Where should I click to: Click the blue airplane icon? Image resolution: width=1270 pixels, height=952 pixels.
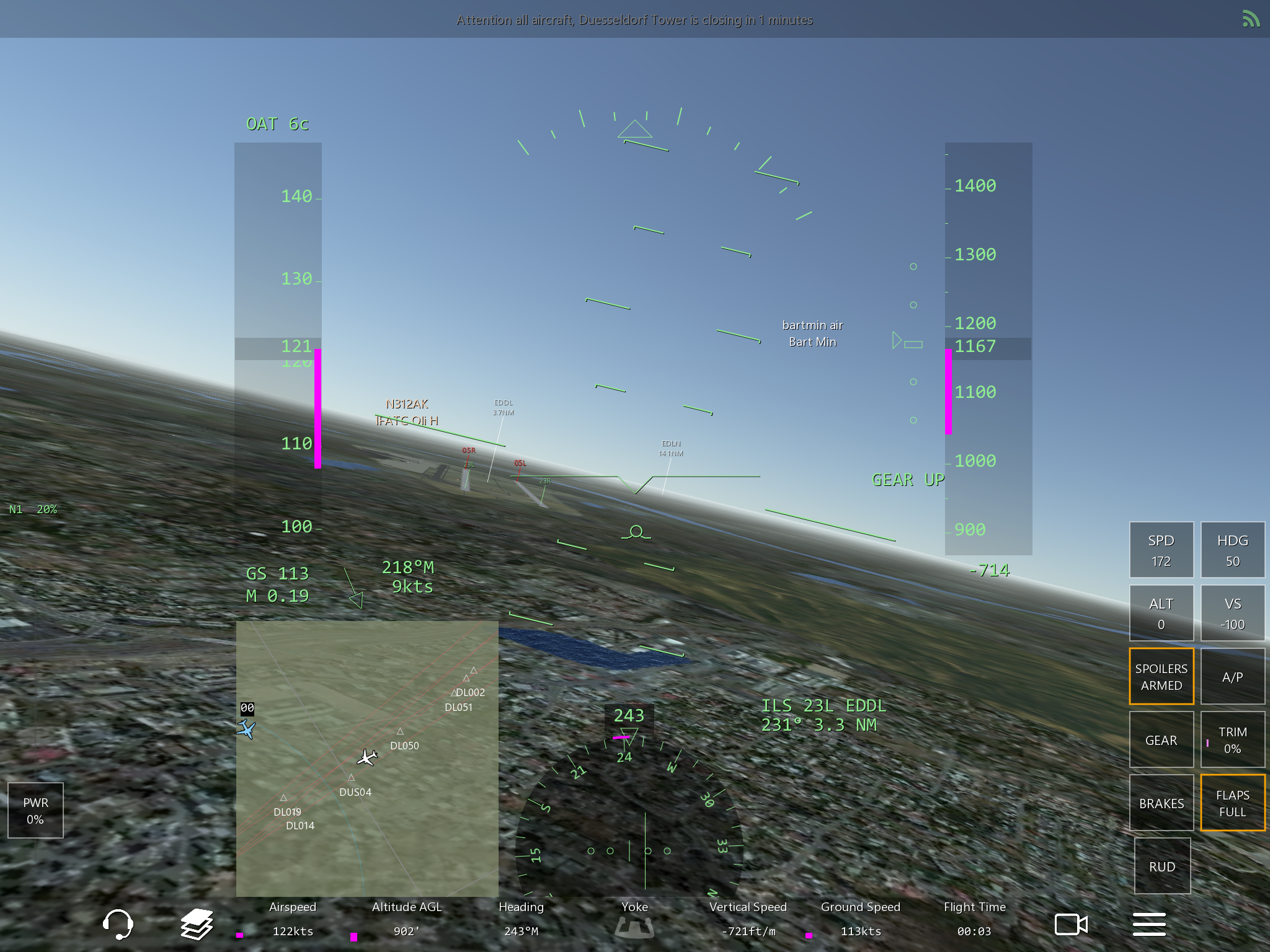[x=247, y=729]
